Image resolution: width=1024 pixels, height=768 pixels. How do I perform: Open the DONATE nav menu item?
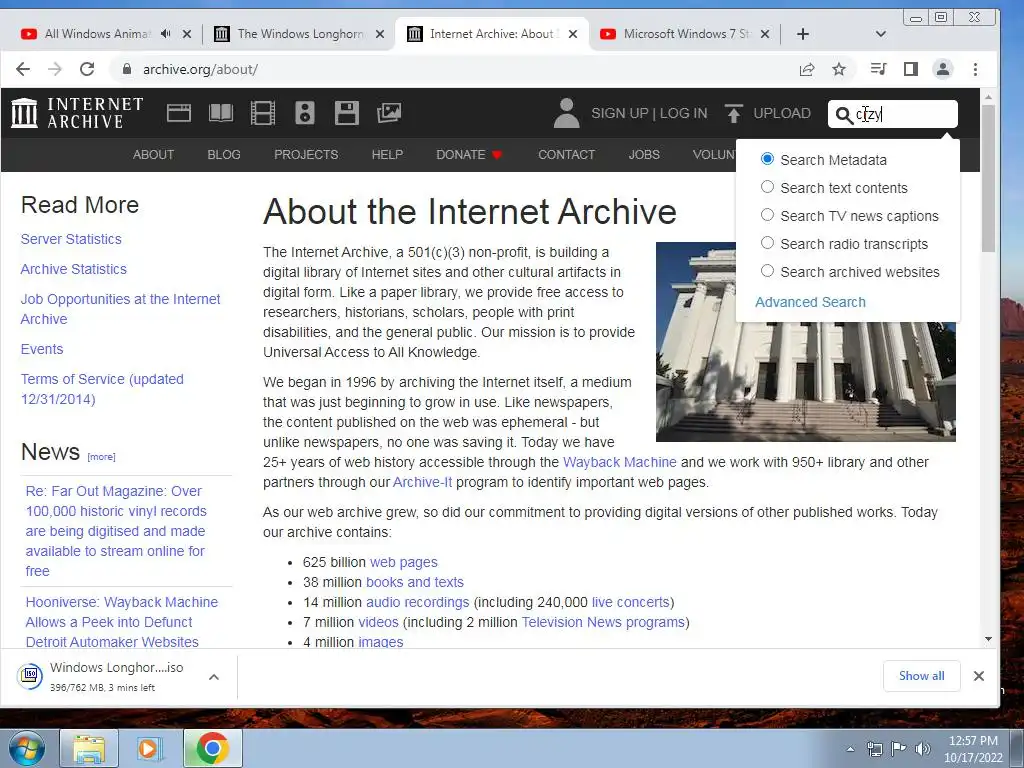point(469,155)
